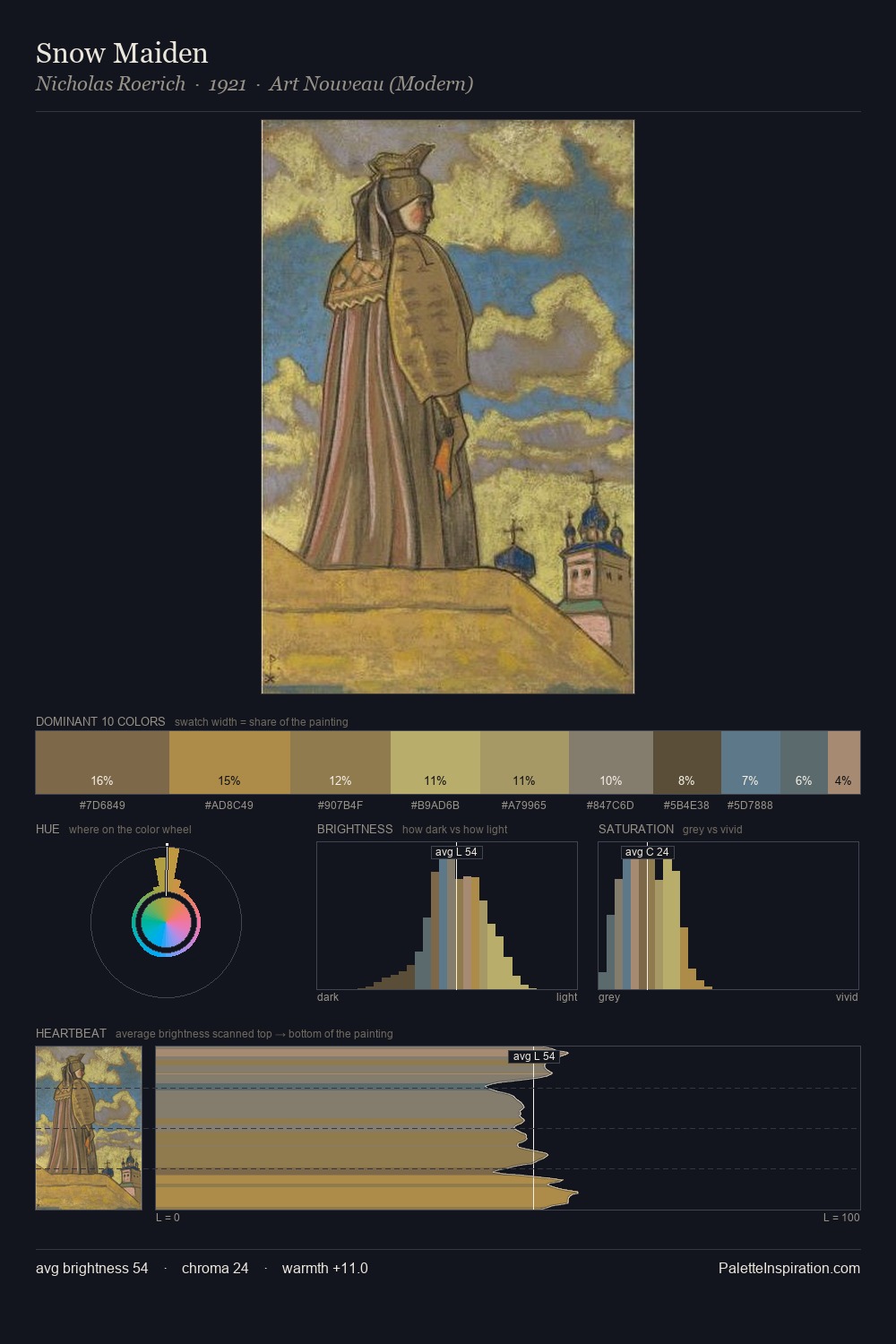Click the caption "how dark vs how light"

(x=455, y=829)
